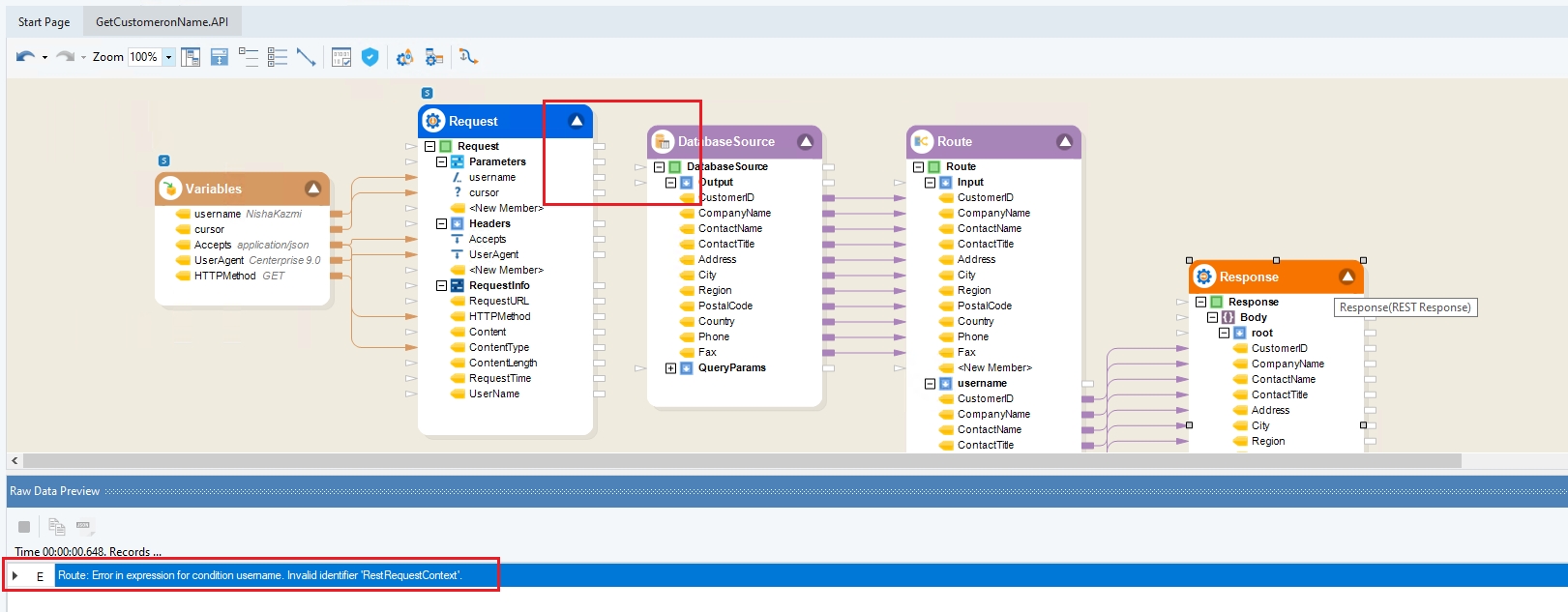Click the blue shield verify icon

click(x=370, y=57)
